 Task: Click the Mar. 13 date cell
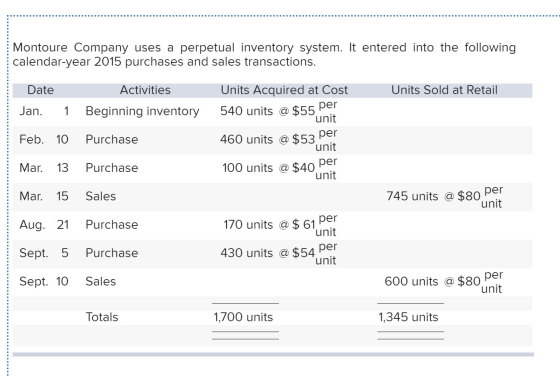[x=44, y=168]
